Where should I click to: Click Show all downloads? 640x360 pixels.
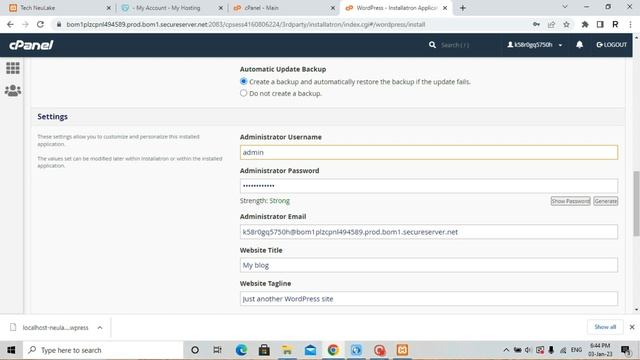point(605,327)
